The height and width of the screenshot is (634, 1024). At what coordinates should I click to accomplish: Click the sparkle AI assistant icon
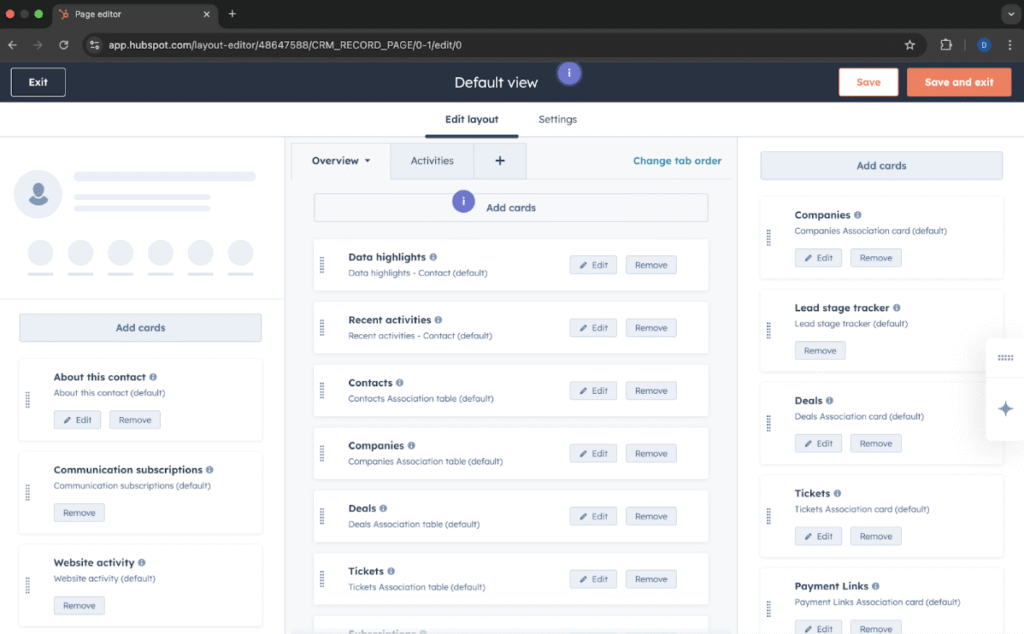[1005, 408]
